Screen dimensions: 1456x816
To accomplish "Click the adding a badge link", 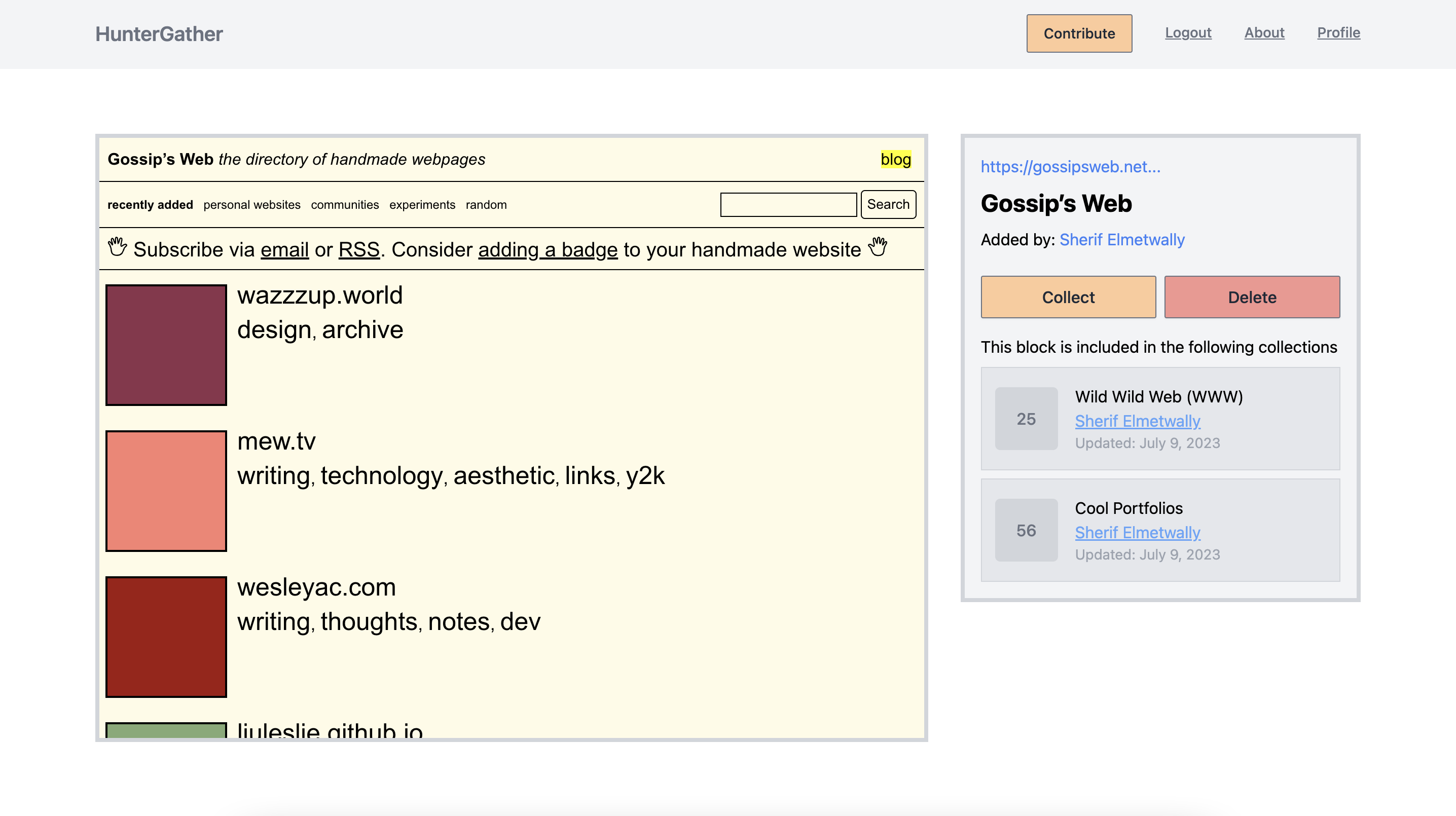I will [548, 249].
